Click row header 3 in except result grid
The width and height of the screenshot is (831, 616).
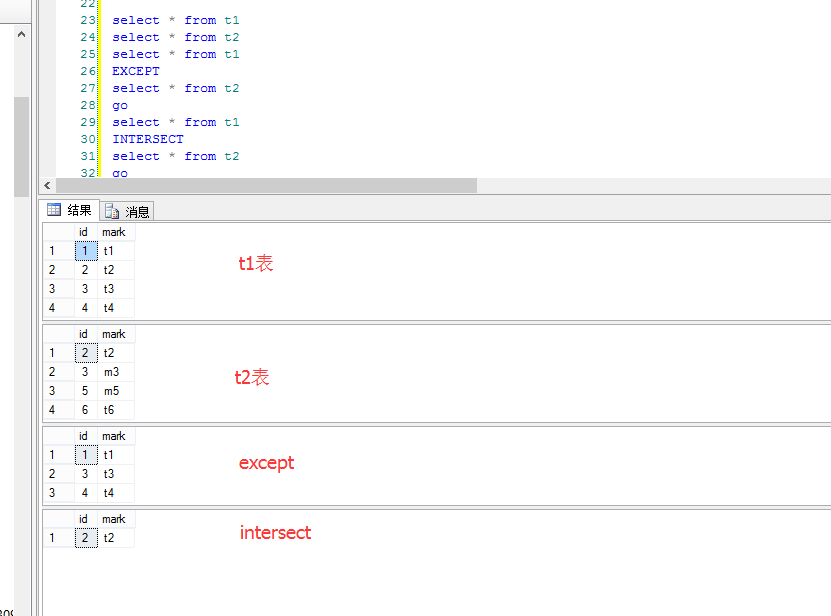pos(58,493)
